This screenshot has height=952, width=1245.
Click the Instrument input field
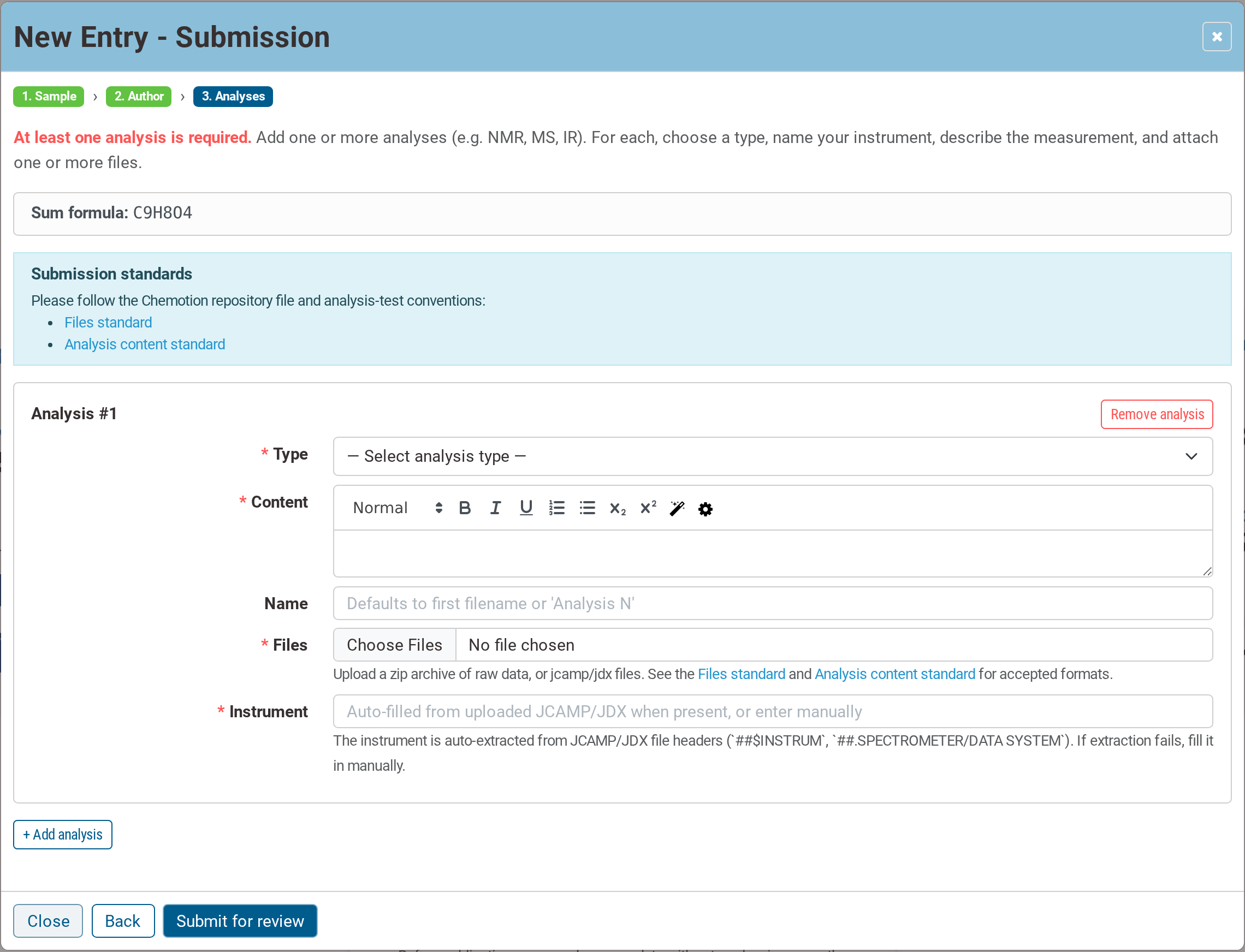point(773,712)
